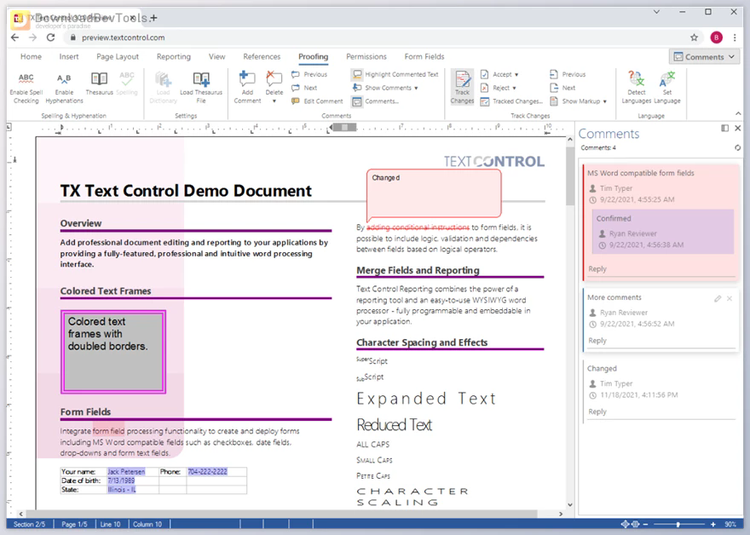
Task: Go to Previous tracked change
Action: (x=568, y=75)
